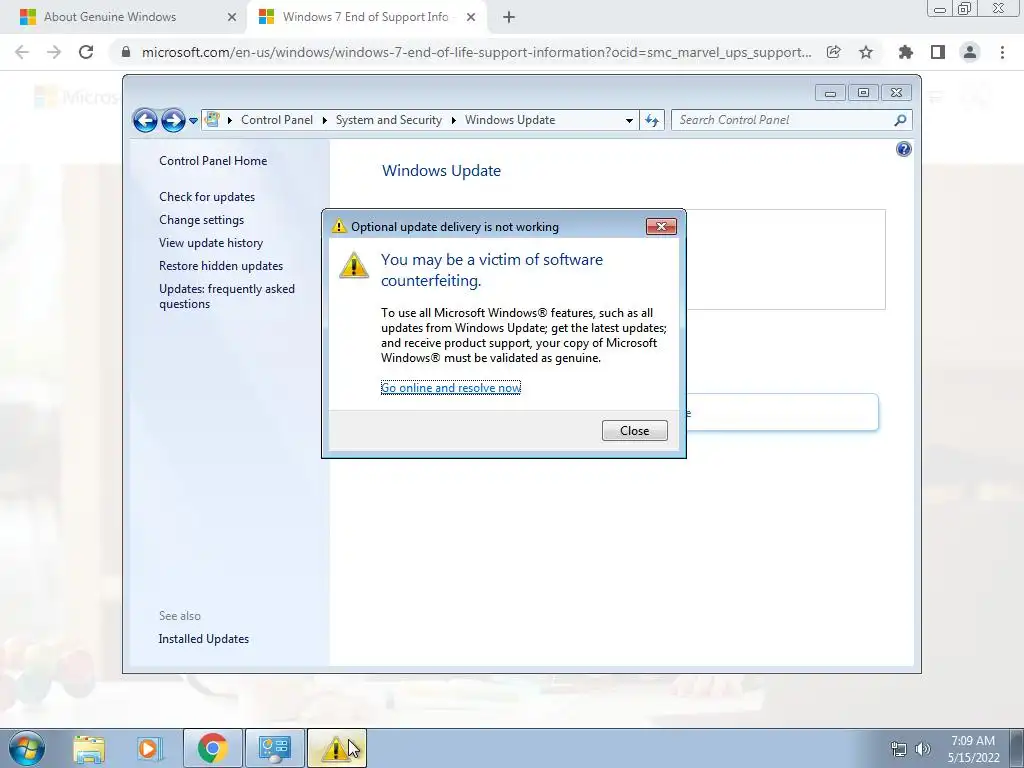Click the search magnifier icon

900,120
